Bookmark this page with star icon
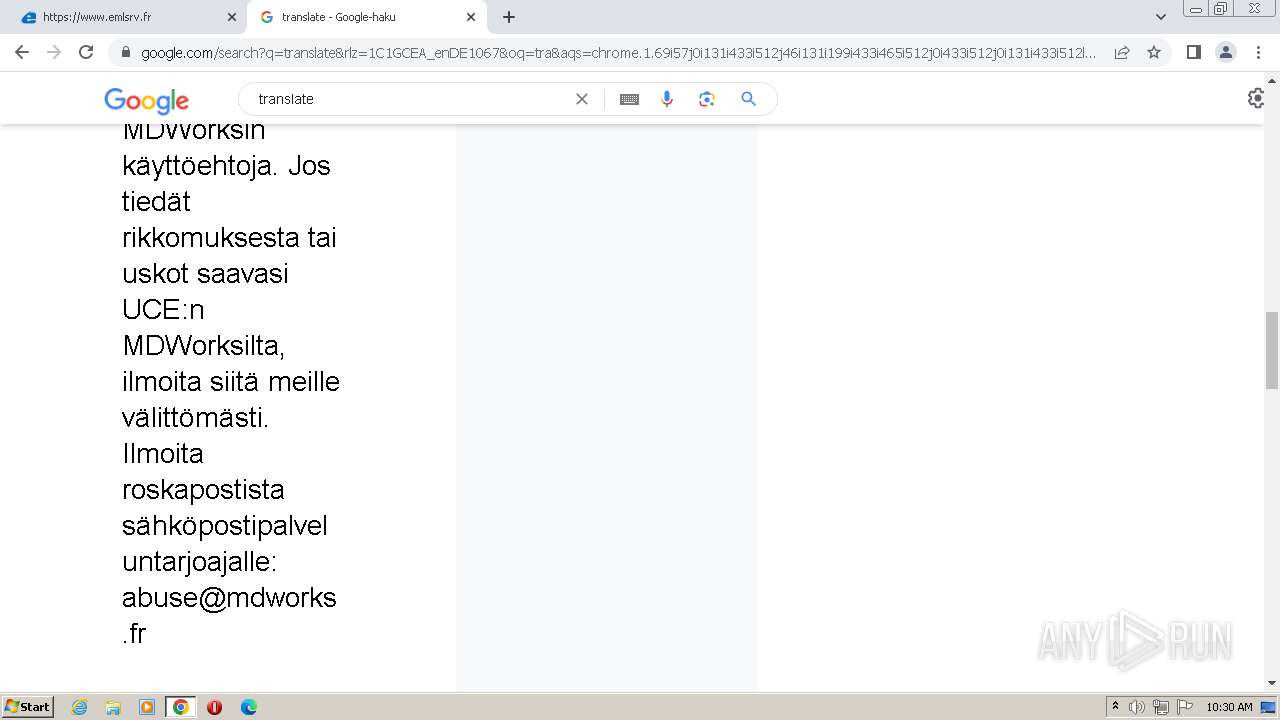The height and width of the screenshot is (720, 1280). [1154, 52]
